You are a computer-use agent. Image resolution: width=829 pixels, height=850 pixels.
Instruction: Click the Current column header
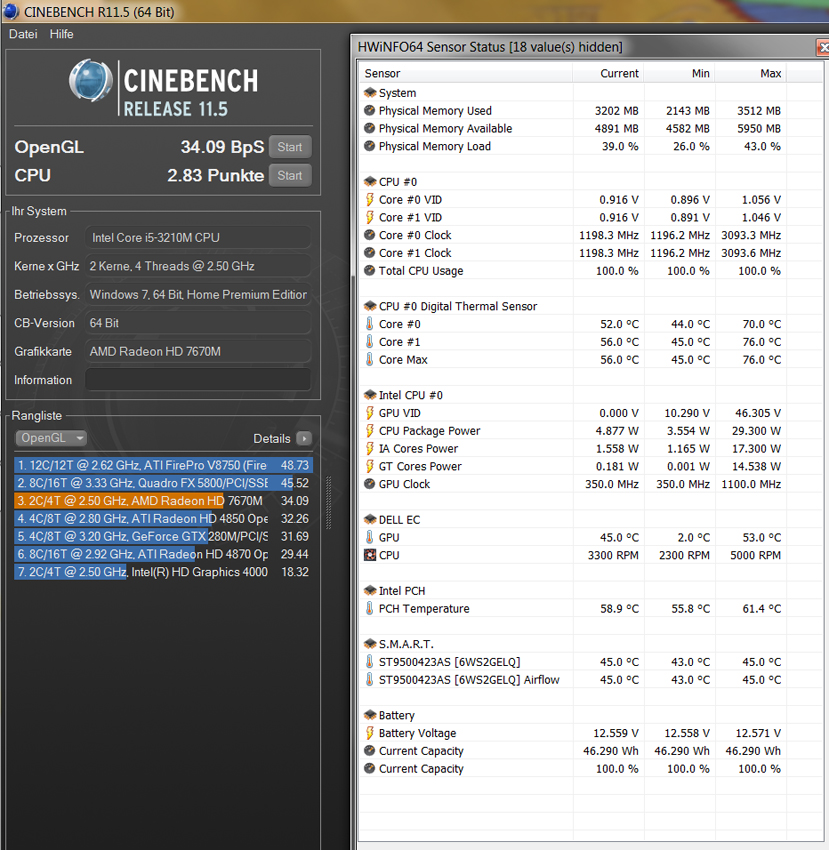(608, 73)
